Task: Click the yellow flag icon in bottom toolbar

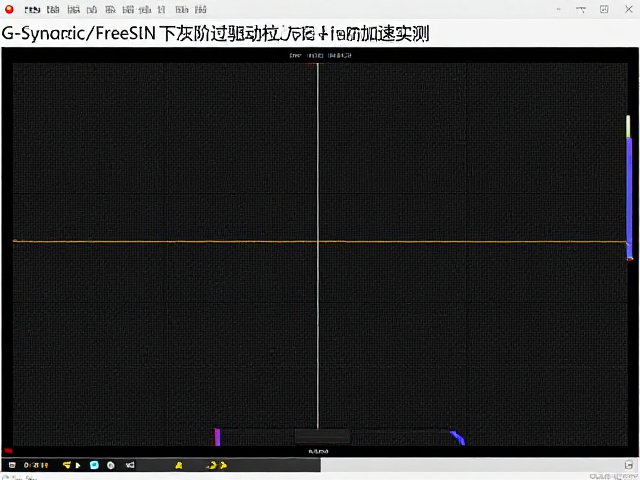Action: pos(67,465)
